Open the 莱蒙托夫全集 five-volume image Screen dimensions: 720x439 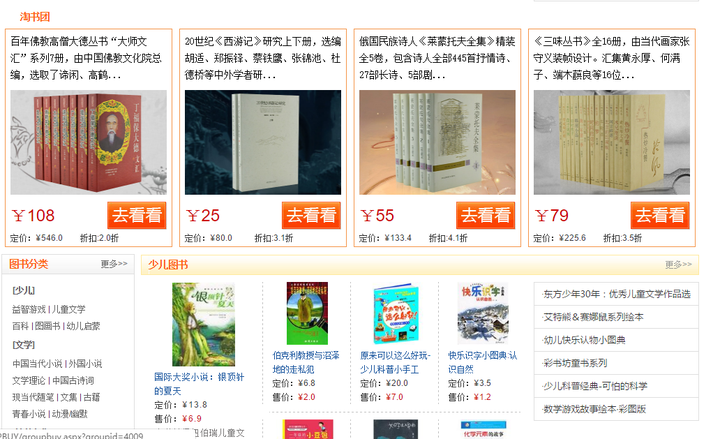click(x=437, y=142)
